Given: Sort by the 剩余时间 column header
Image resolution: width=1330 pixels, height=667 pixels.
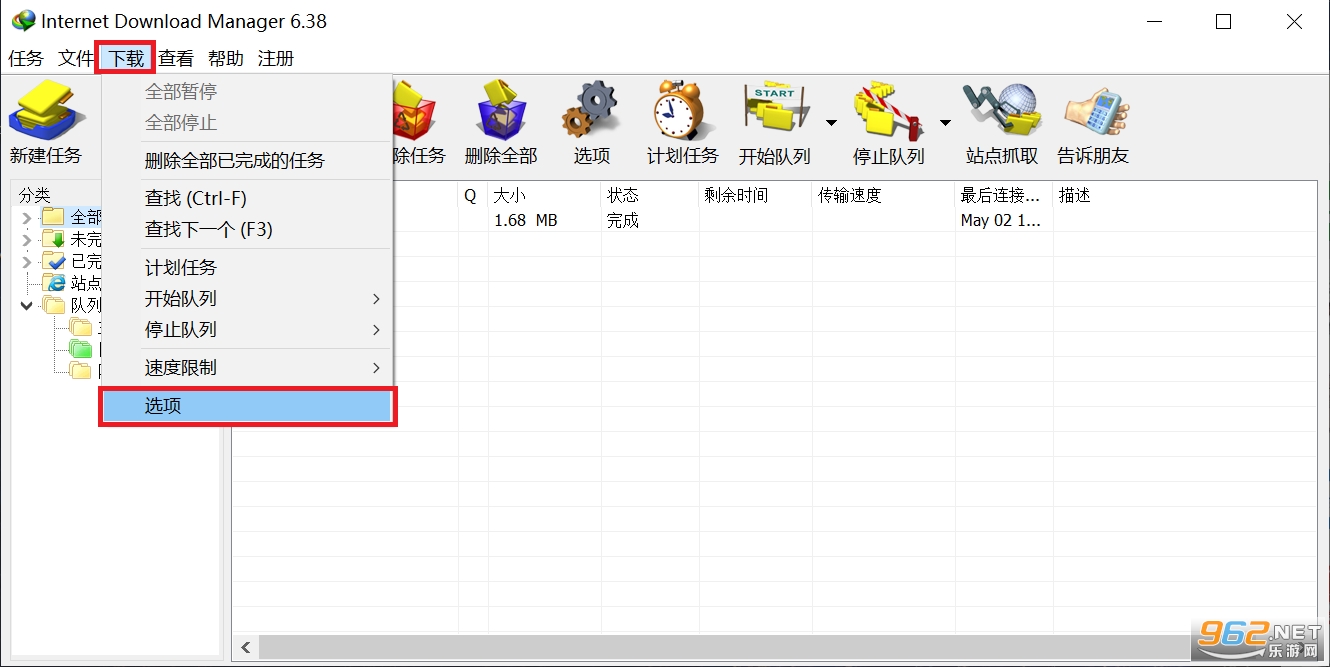Looking at the screenshot, I should pyautogui.click(x=755, y=196).
